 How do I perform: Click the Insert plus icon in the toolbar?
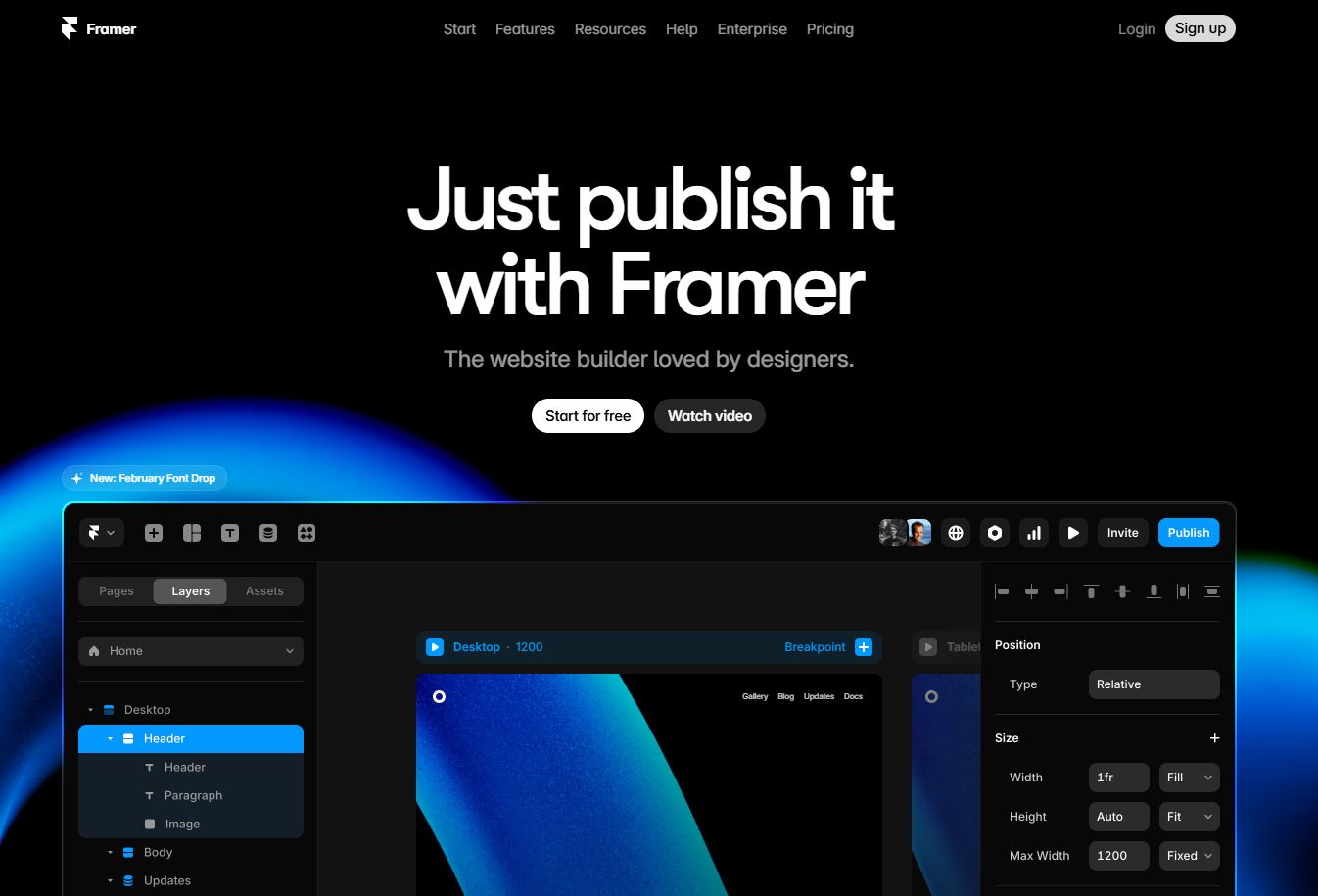coord(154,533)
